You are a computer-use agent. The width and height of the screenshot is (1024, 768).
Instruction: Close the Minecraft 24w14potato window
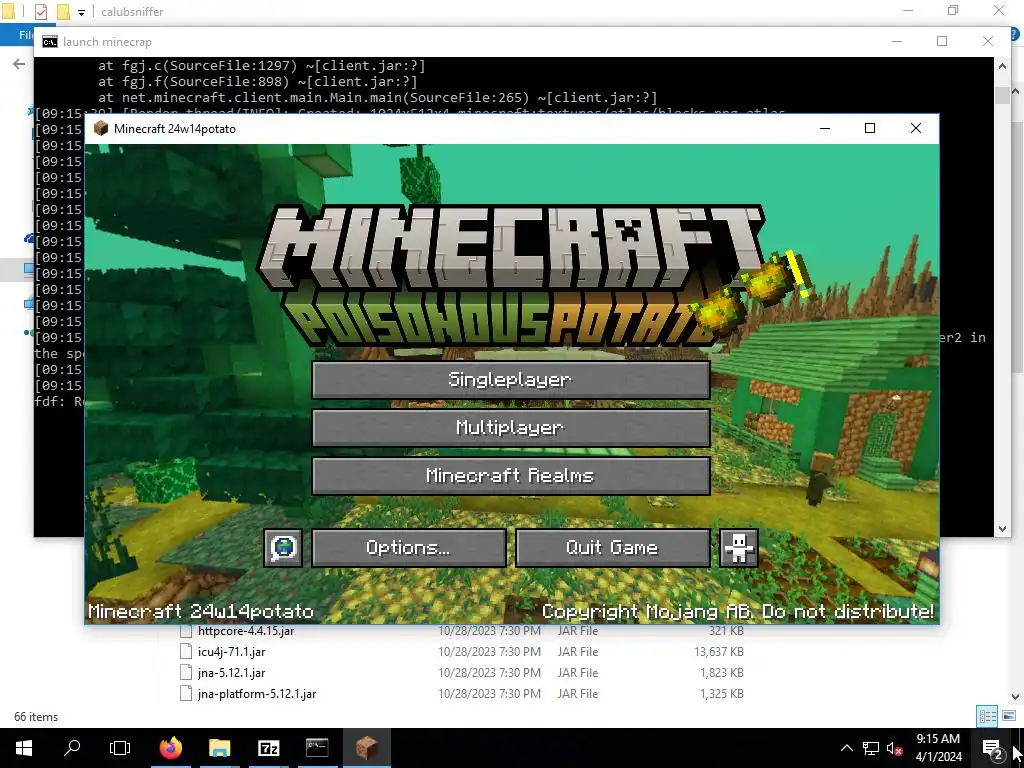916,129
